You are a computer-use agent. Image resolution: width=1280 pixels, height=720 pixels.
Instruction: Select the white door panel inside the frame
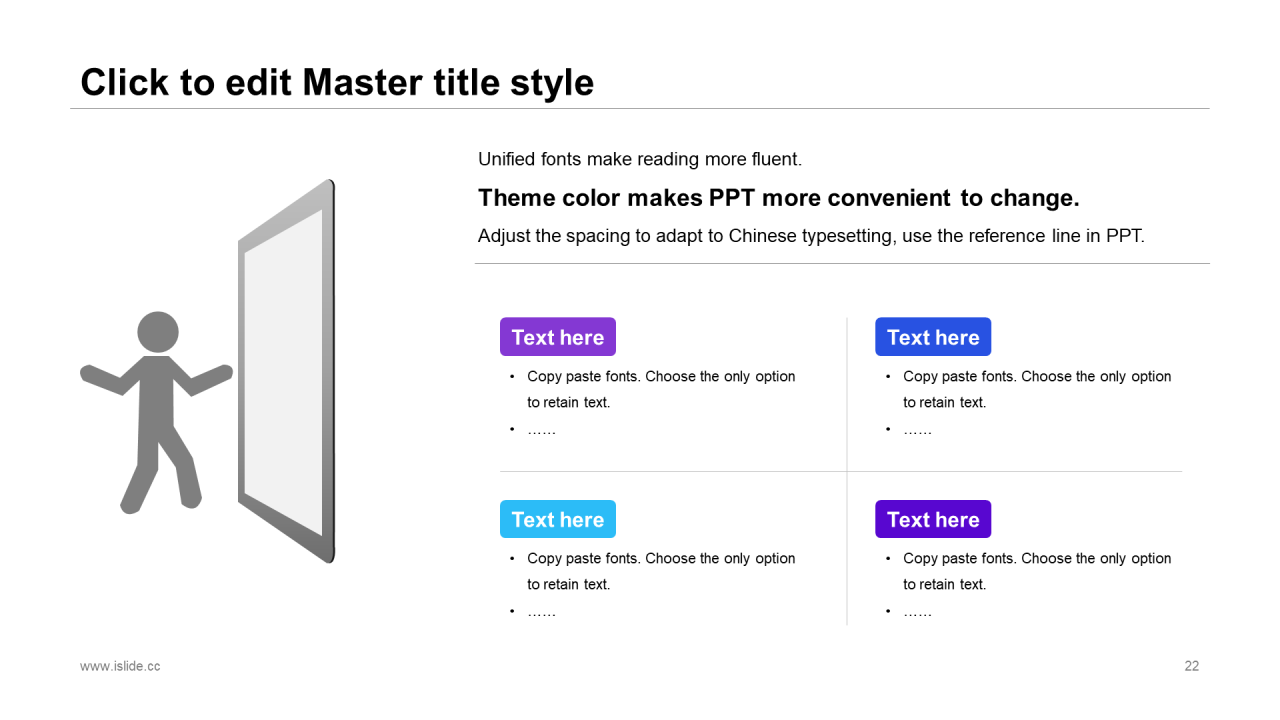point(284,372)
